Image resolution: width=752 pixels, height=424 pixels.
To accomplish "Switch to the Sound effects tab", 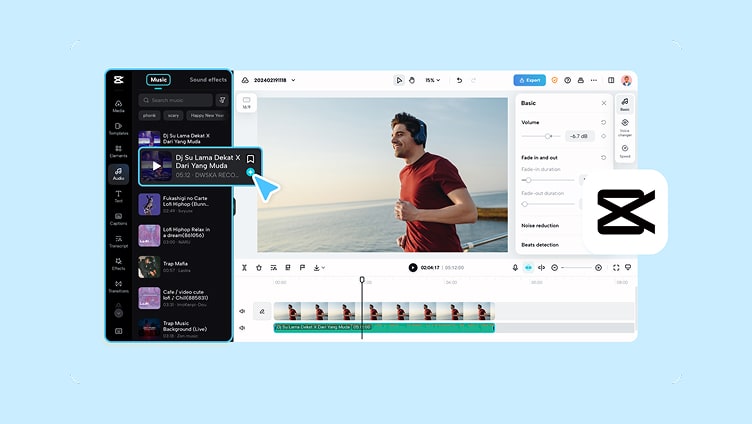I will [208, 80].
